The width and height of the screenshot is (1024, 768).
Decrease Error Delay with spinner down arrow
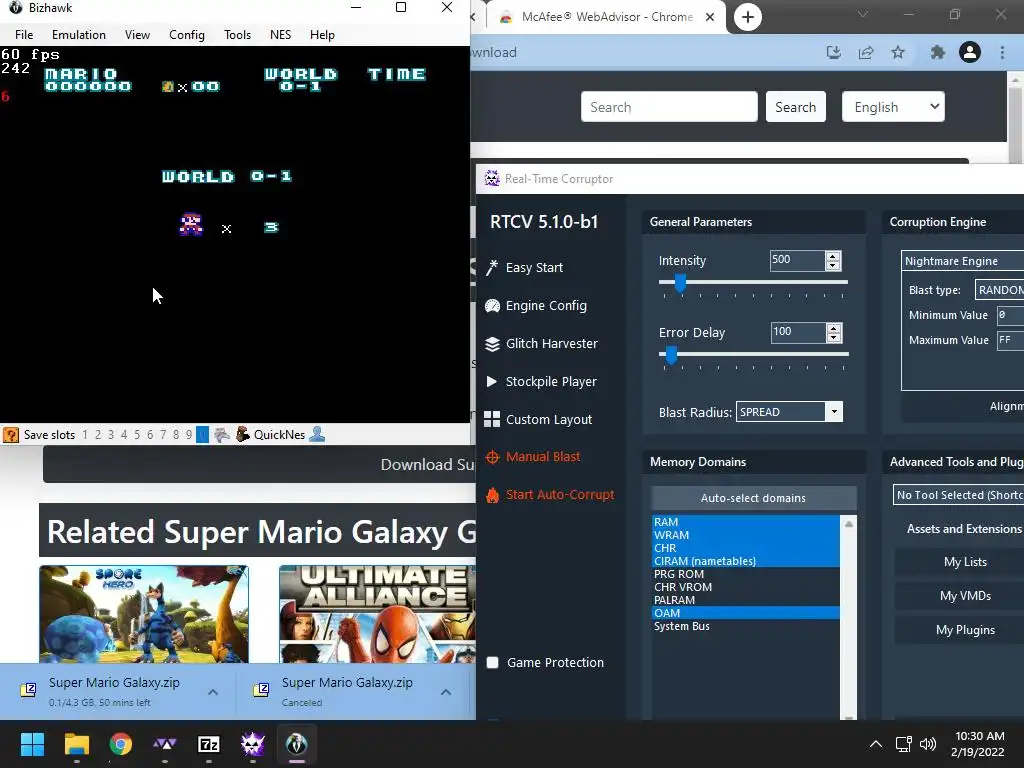[833, 338]
